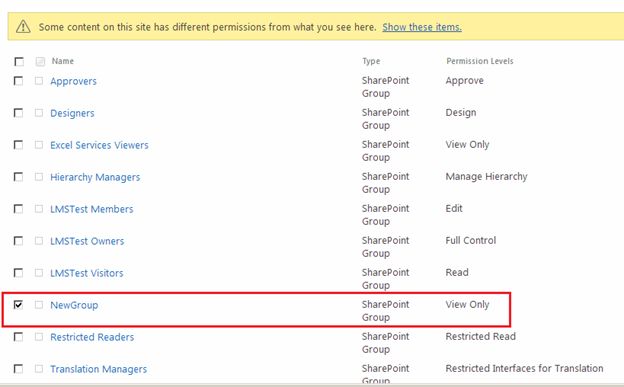Click 'Restricted Interfaces for Translation' text

(524, 368)
